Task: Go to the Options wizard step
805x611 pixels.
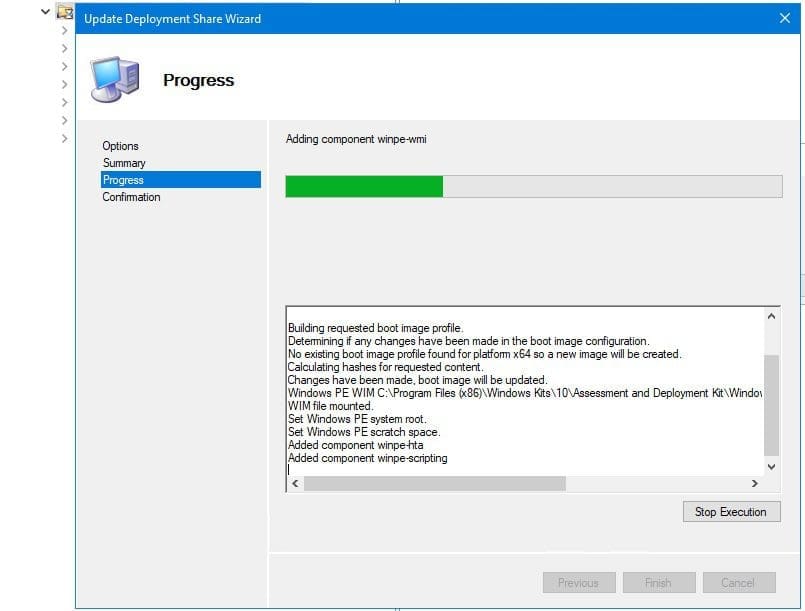Action: pos(121,146)
